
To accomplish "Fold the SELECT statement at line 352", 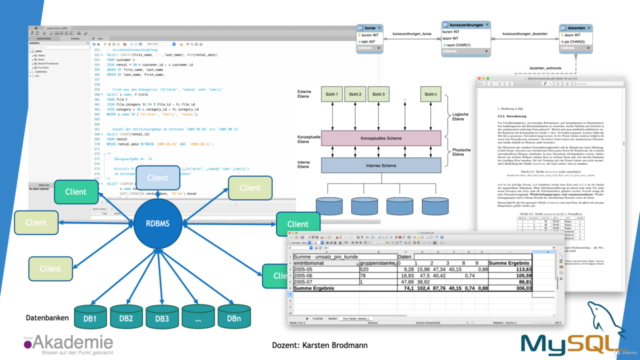I will coord(102,55).
